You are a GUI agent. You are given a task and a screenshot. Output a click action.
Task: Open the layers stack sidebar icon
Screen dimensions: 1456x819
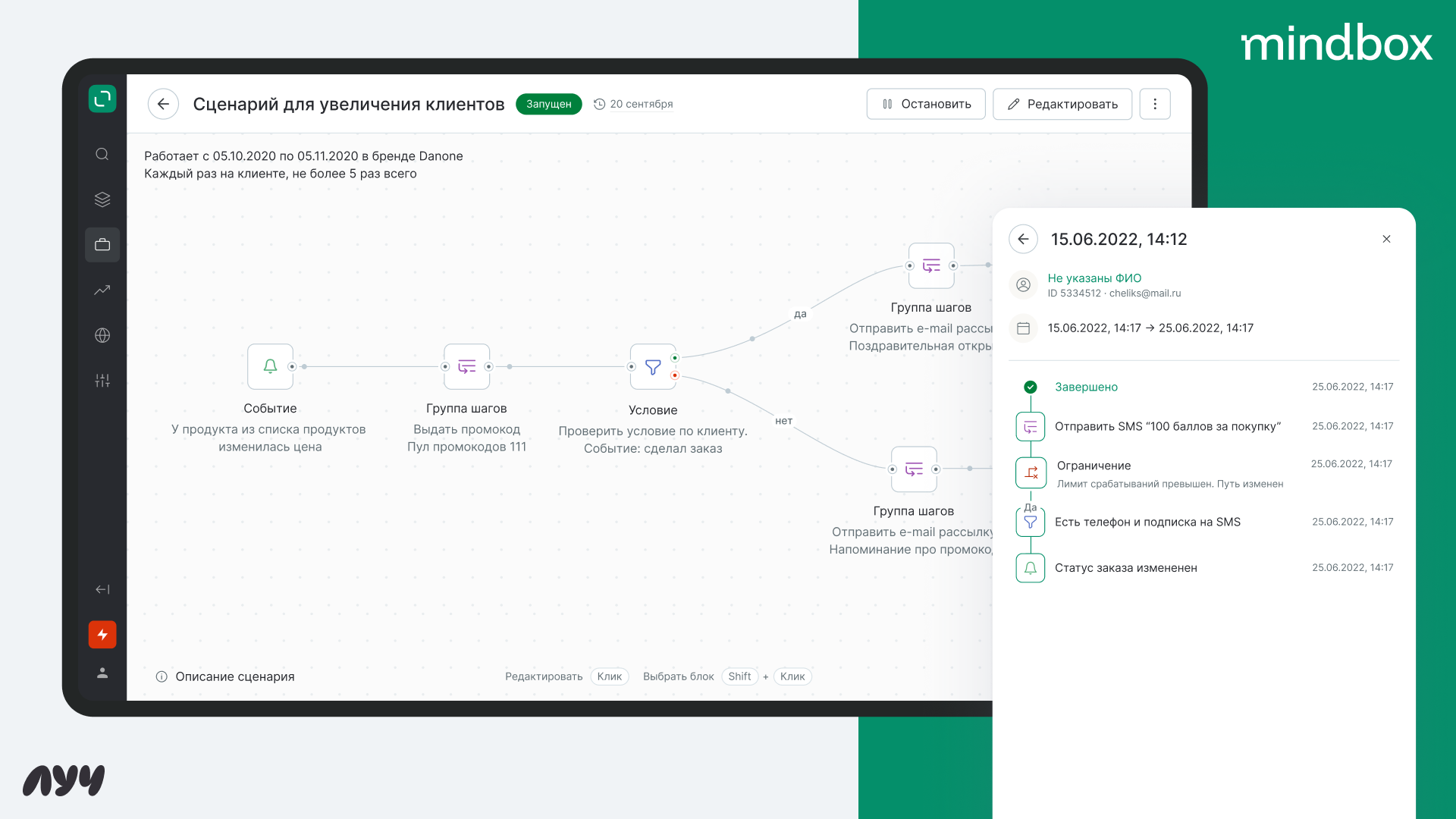102,199
